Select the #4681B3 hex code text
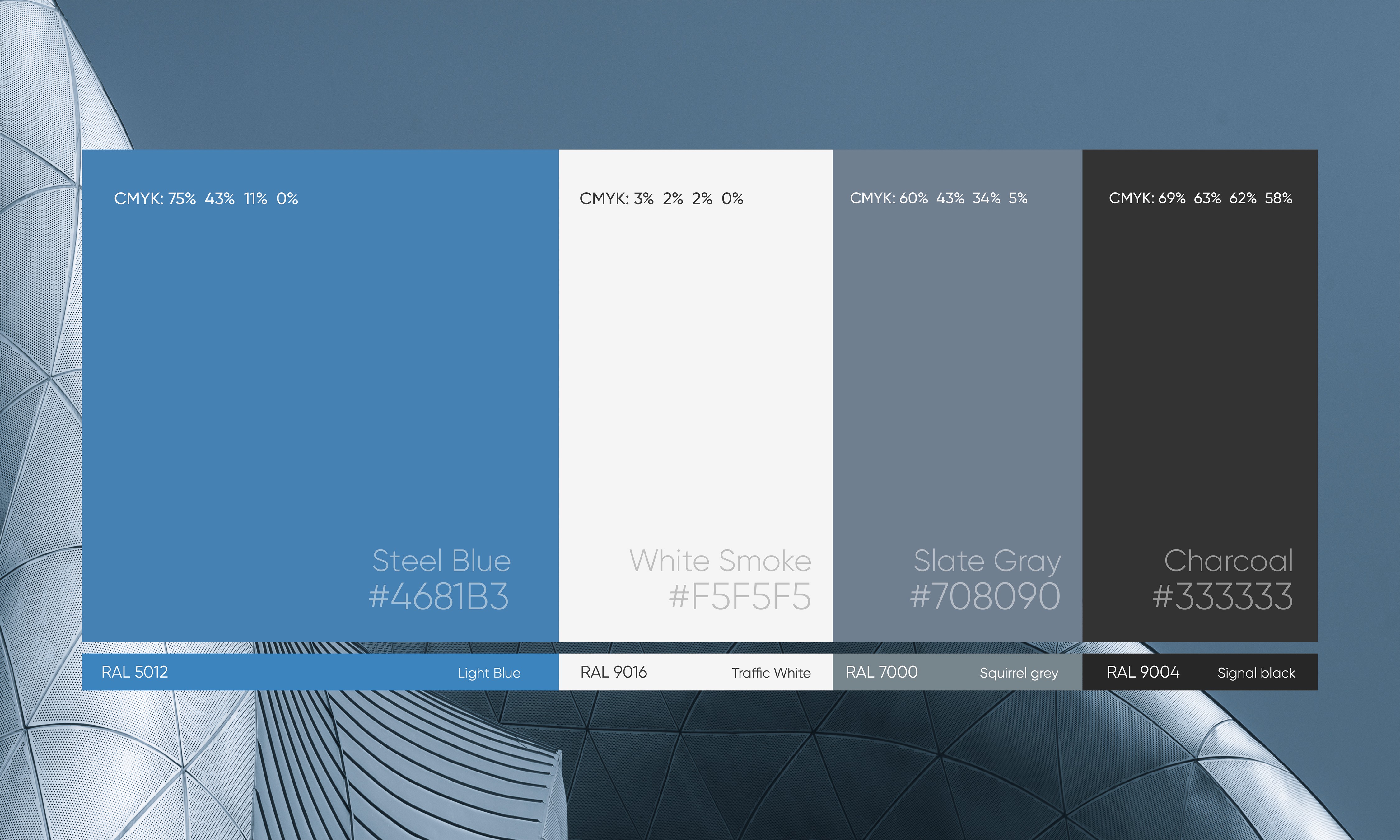The image size is (1400, 840). pyautogui.click(x=439, y=597)
